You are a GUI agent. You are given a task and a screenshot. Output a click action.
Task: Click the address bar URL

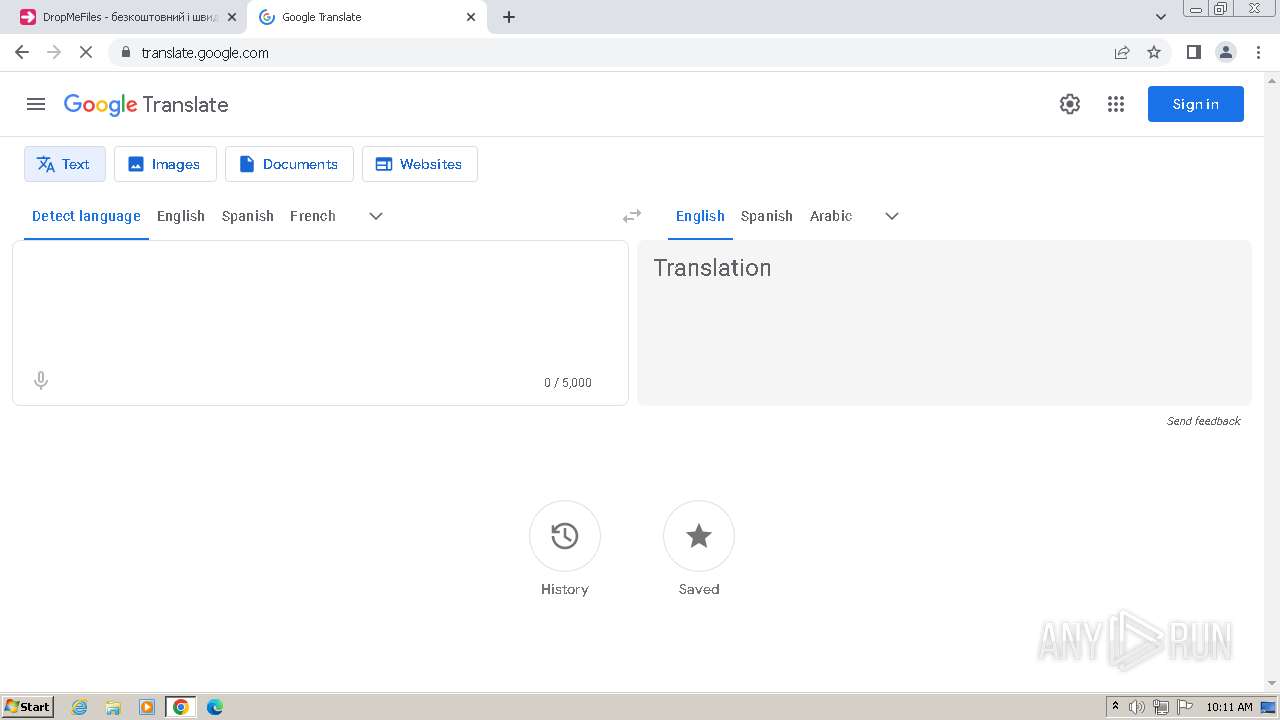pos(205,53)
